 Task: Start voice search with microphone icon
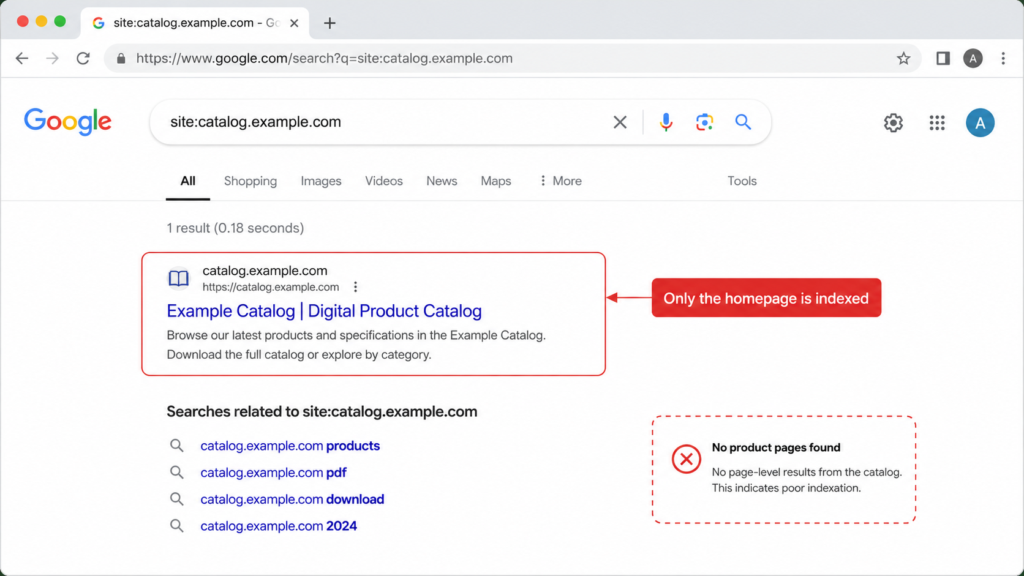665,122
